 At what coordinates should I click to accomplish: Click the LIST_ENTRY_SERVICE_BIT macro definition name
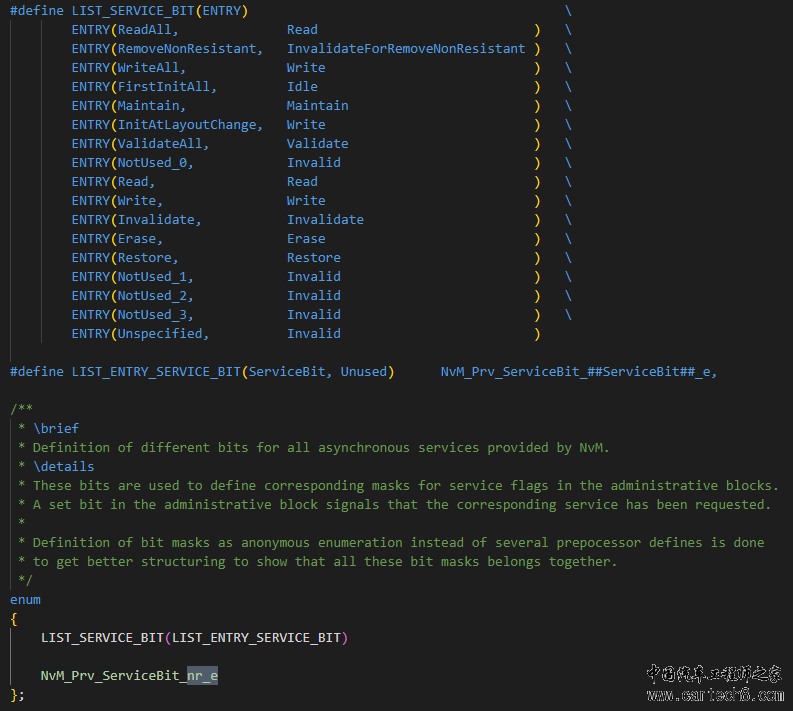pos(156,372)
